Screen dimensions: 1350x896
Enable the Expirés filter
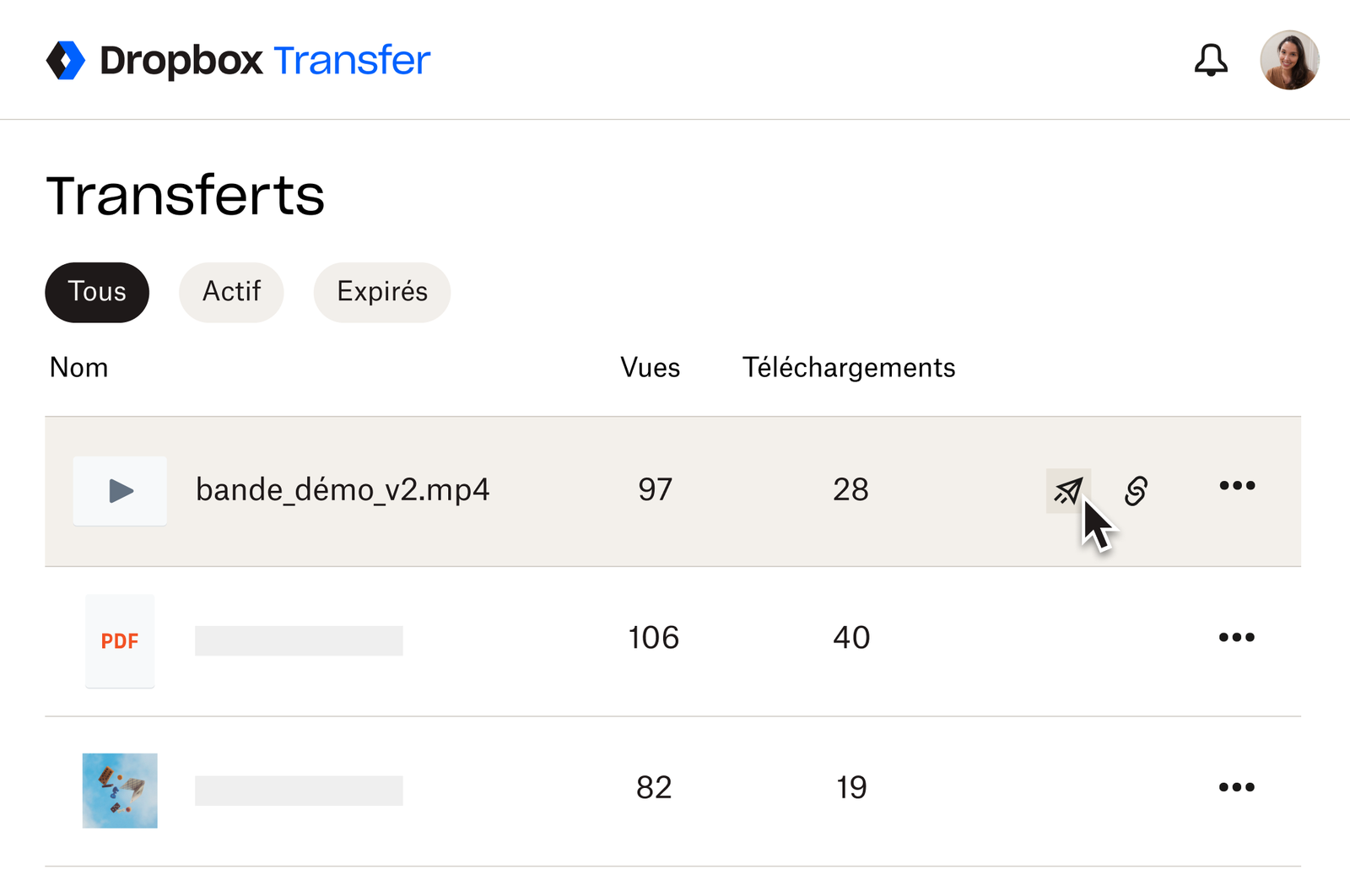[381, 292]
